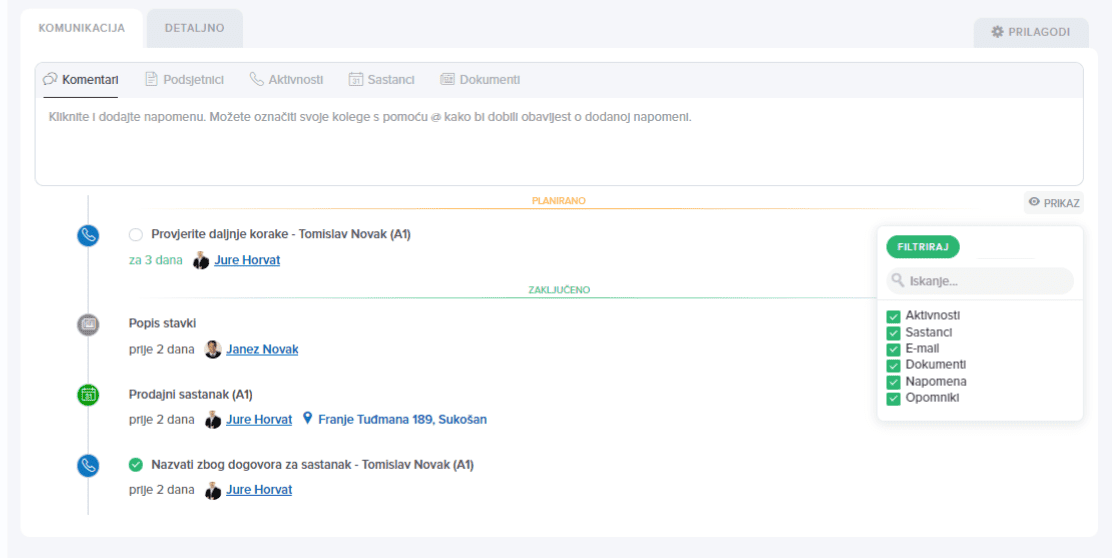Open the Janez Novak user link
1112x558 pixels.
262,349
